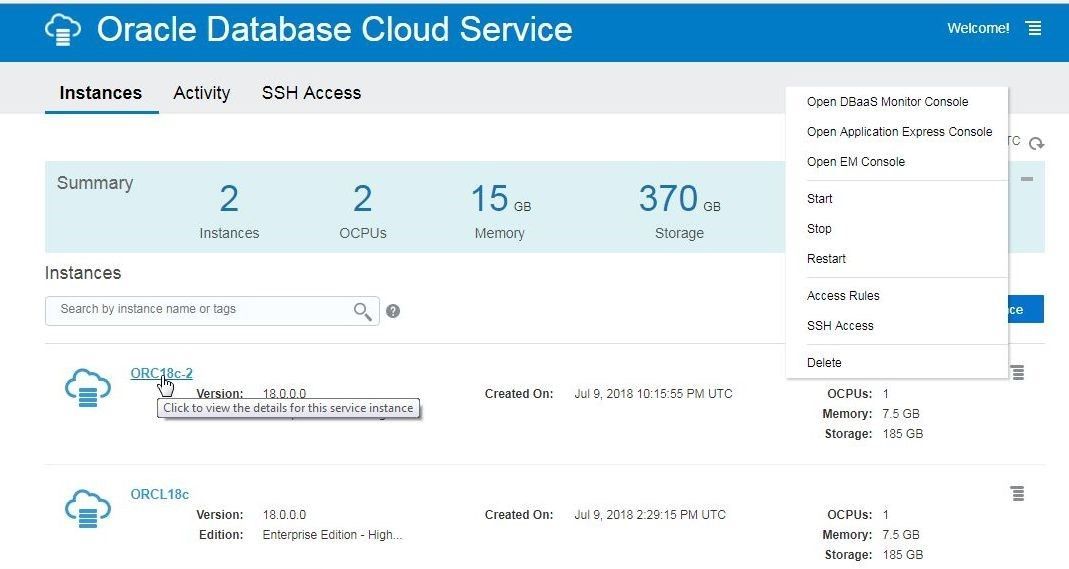1069x569 pixels.
Task: Click the Oracle Database Cloud Service title
Action: point(335,29)
